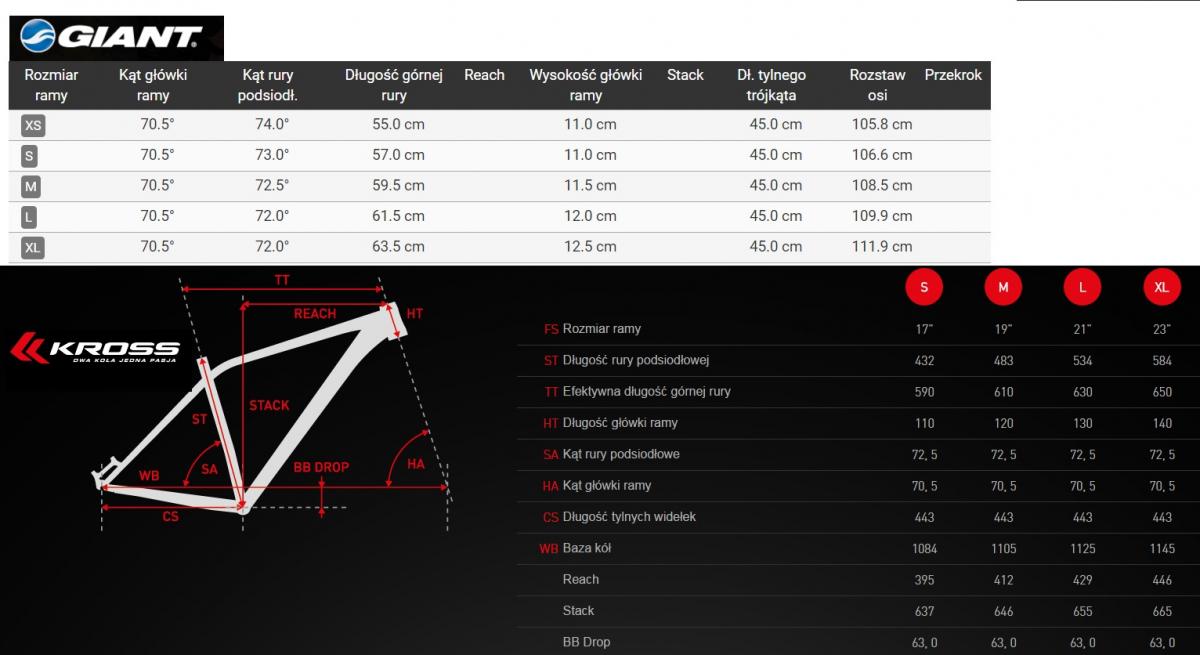Select the L size badge in Giant table

[30, 217]
